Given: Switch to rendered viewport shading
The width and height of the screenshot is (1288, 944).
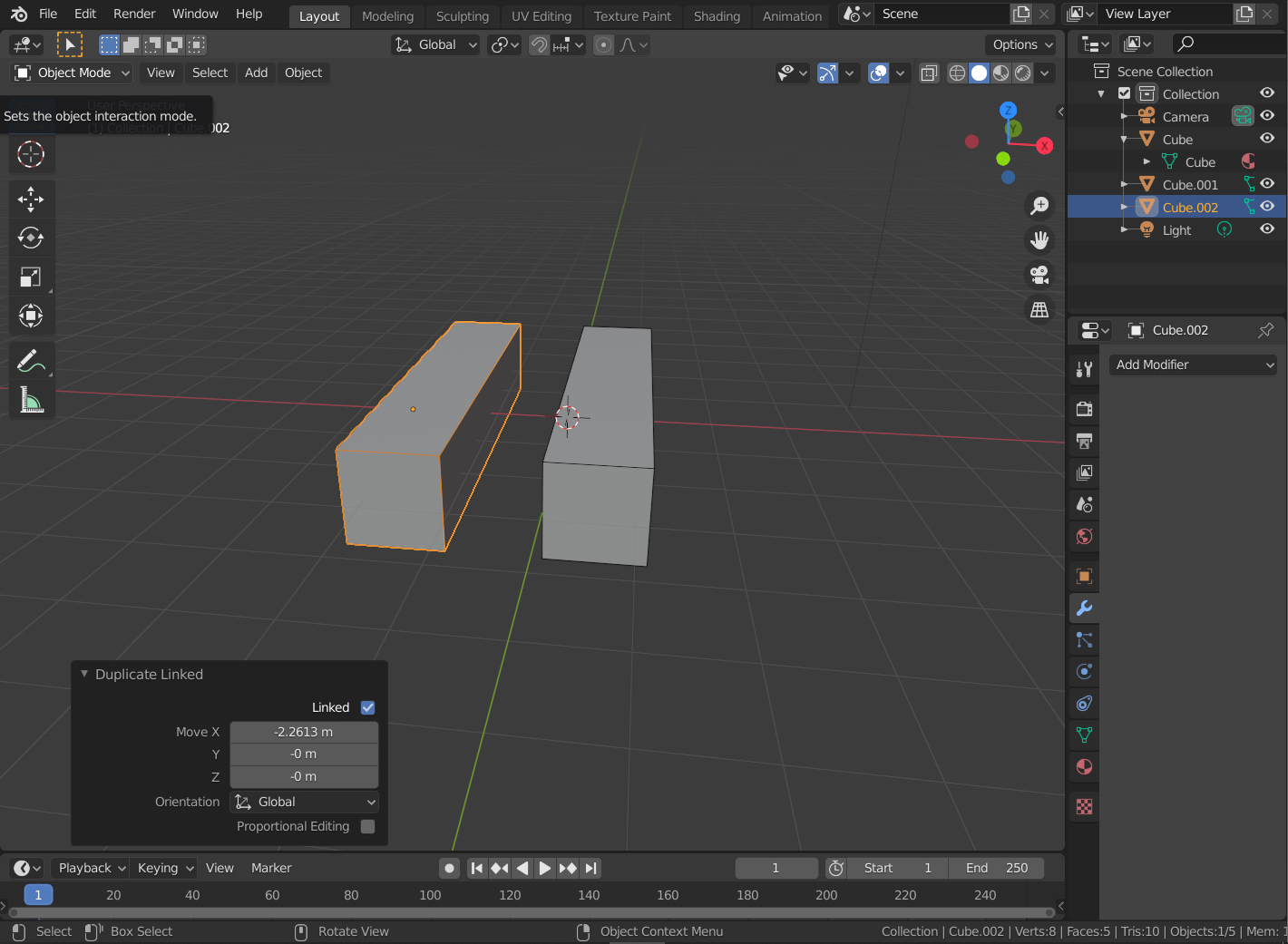Looking at the screenshot, I should (1023, 73).
